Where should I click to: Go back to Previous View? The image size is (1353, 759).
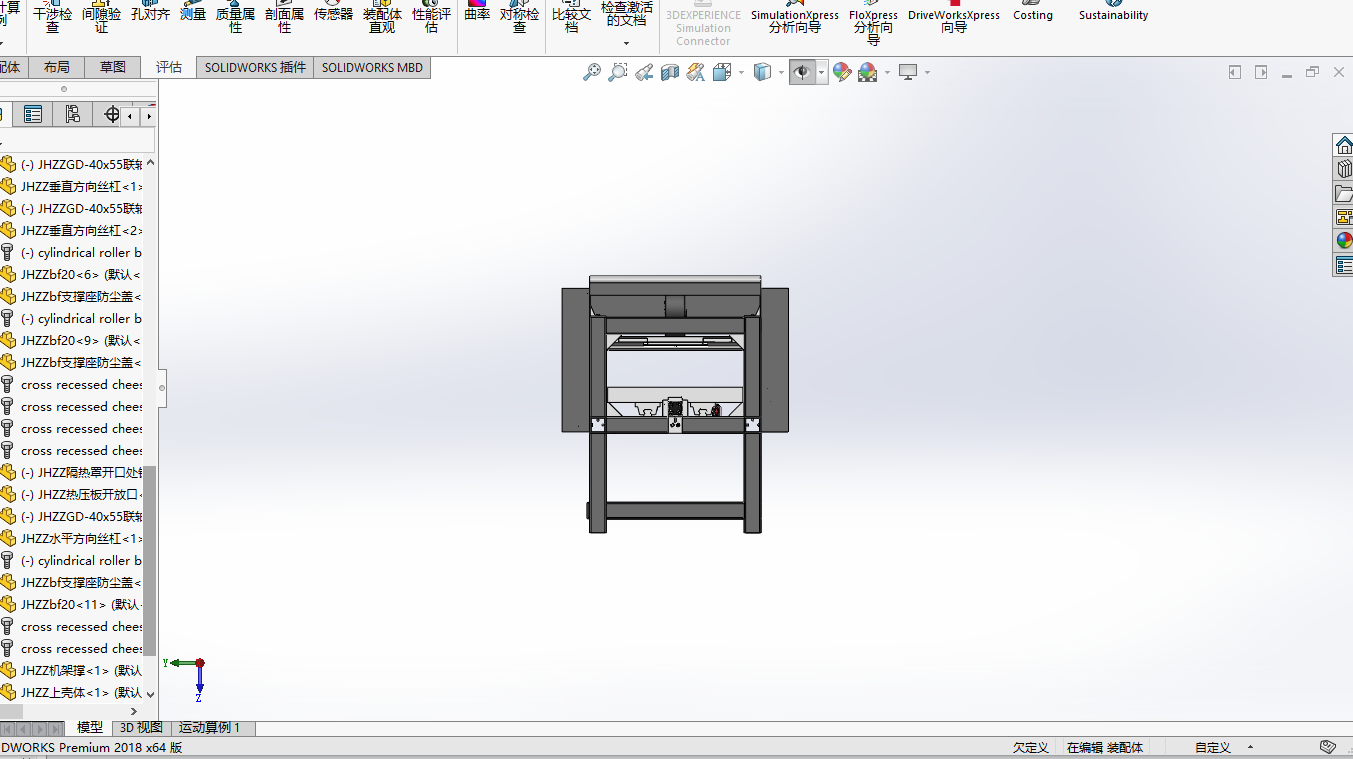(644, 72)
